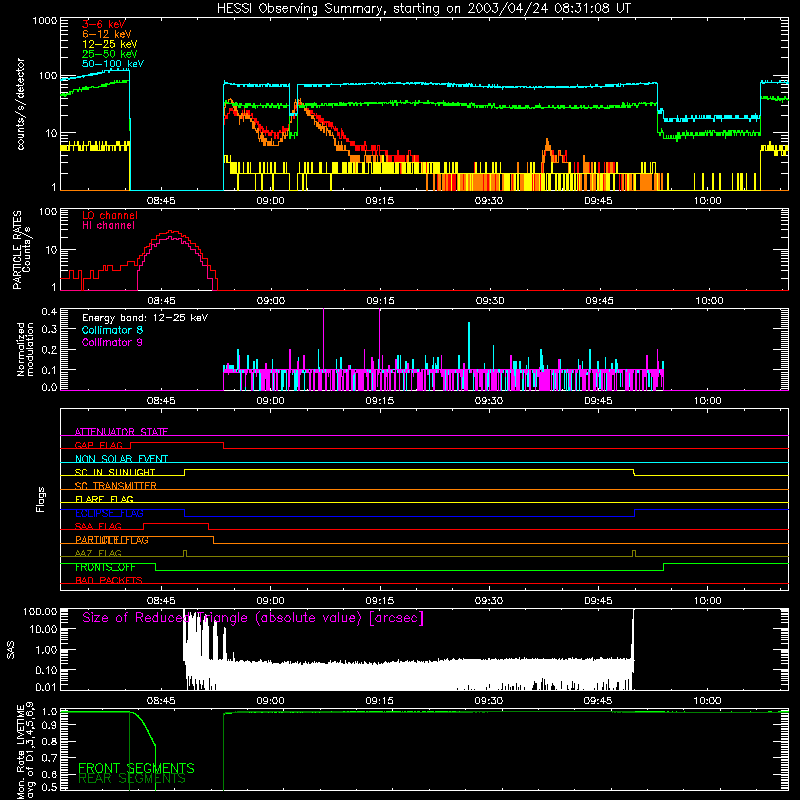Select the HI channel legend label
This screenshot has height=800, width=800.
pyautogui.click(x=108, y=226)
